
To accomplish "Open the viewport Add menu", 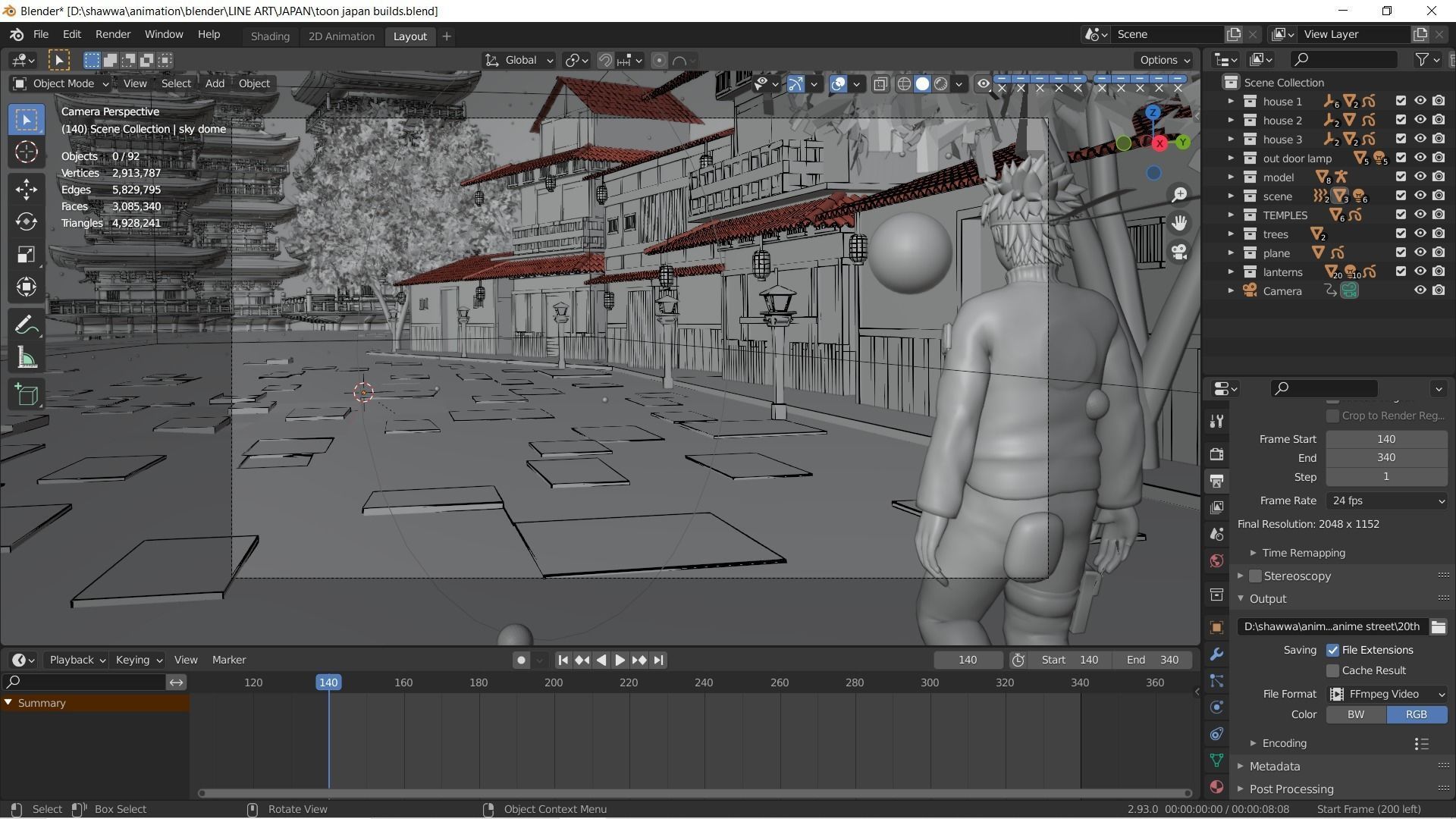I will tap(215, 83).
